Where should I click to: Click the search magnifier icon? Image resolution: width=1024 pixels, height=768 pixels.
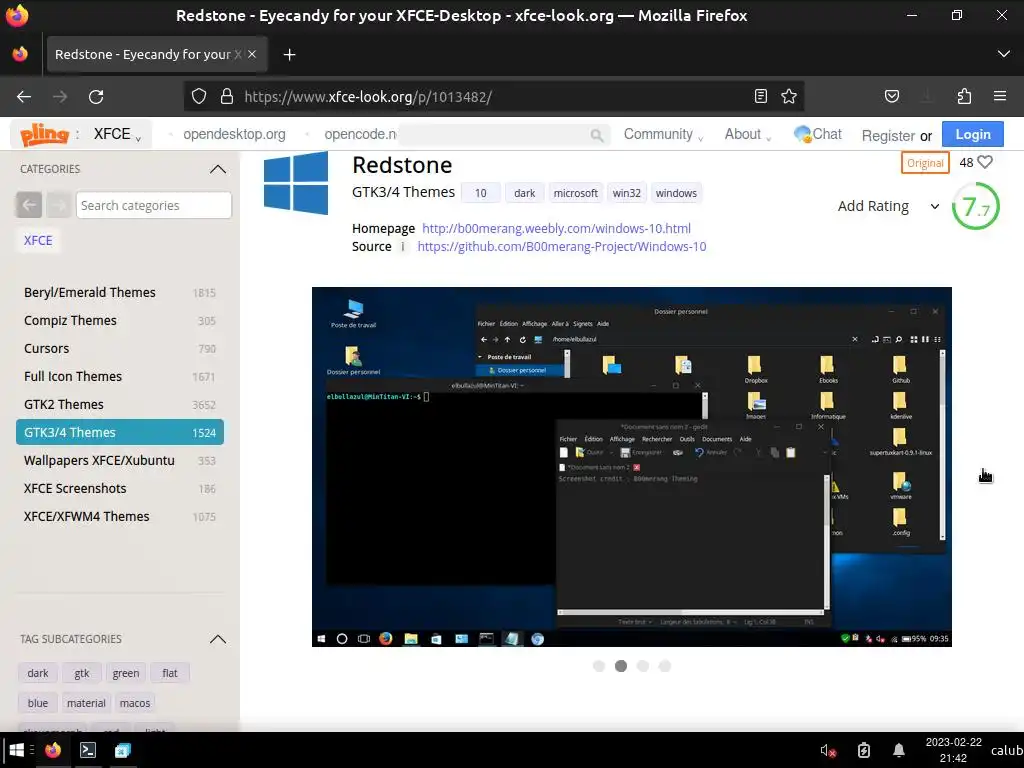(x=596, y=135)
